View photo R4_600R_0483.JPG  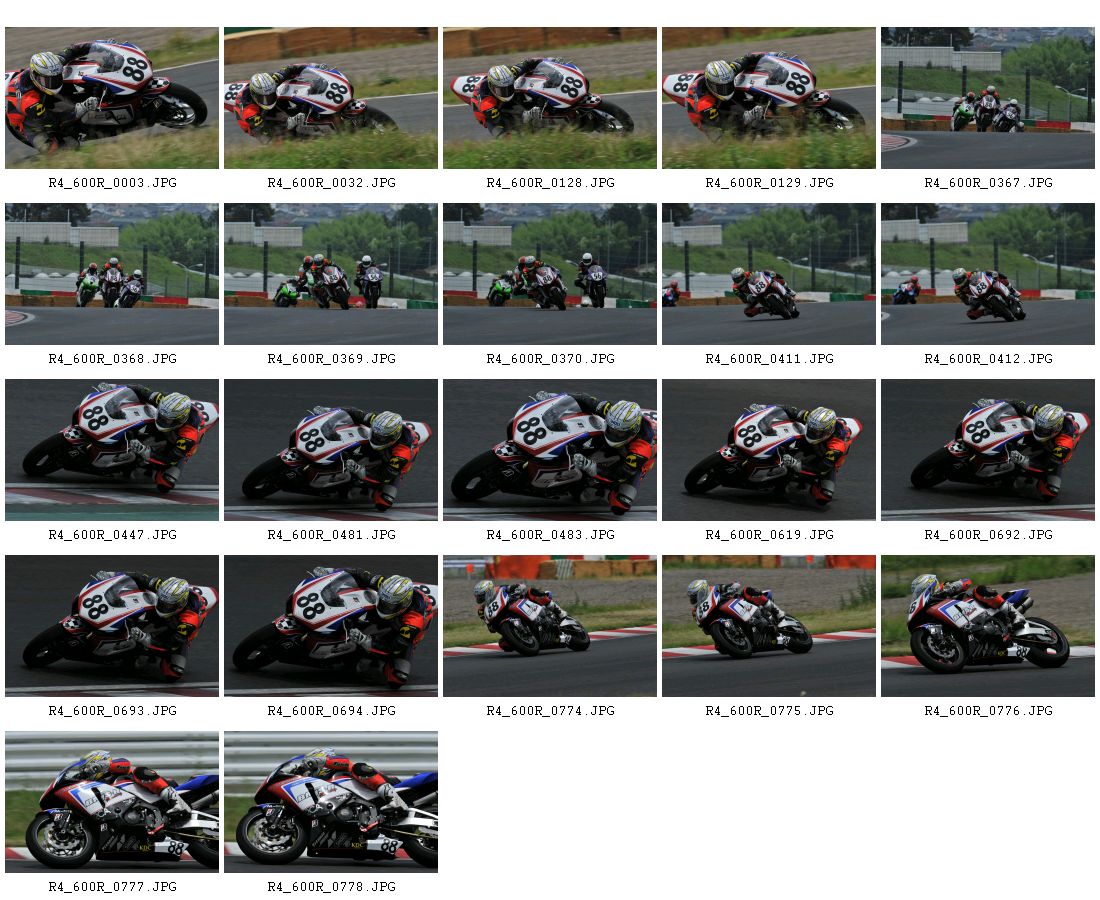(549, 450)
